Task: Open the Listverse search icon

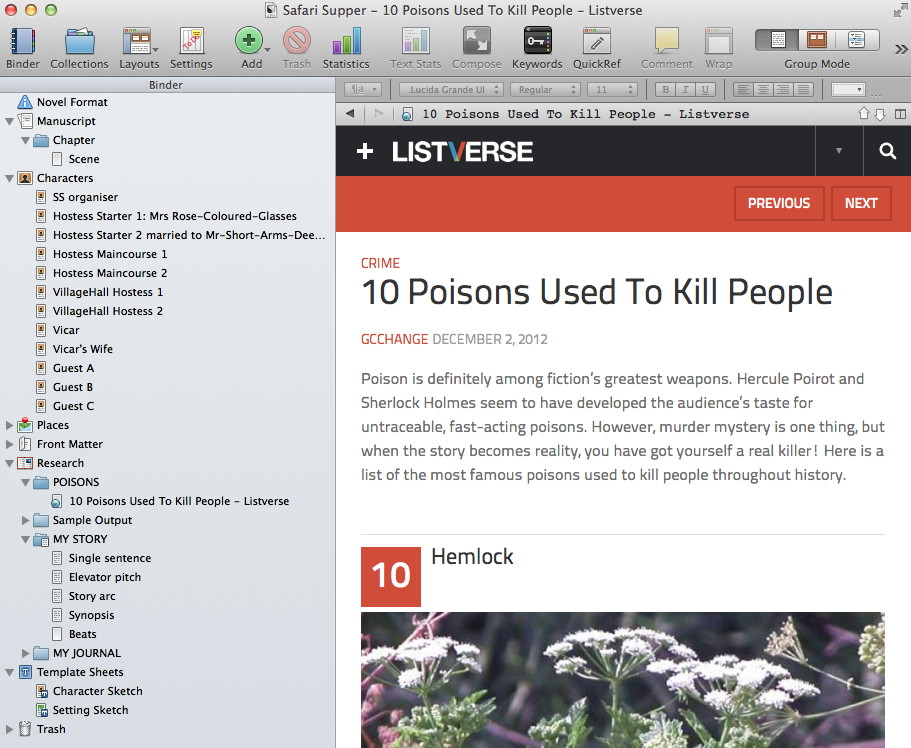Action: [x=887, y=151]
